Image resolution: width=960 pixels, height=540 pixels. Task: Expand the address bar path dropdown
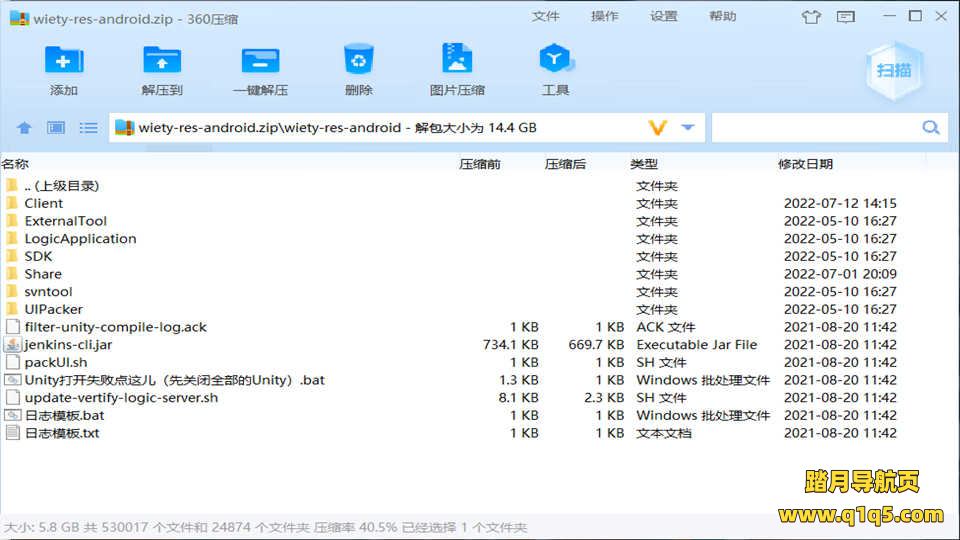pos(688,128)
